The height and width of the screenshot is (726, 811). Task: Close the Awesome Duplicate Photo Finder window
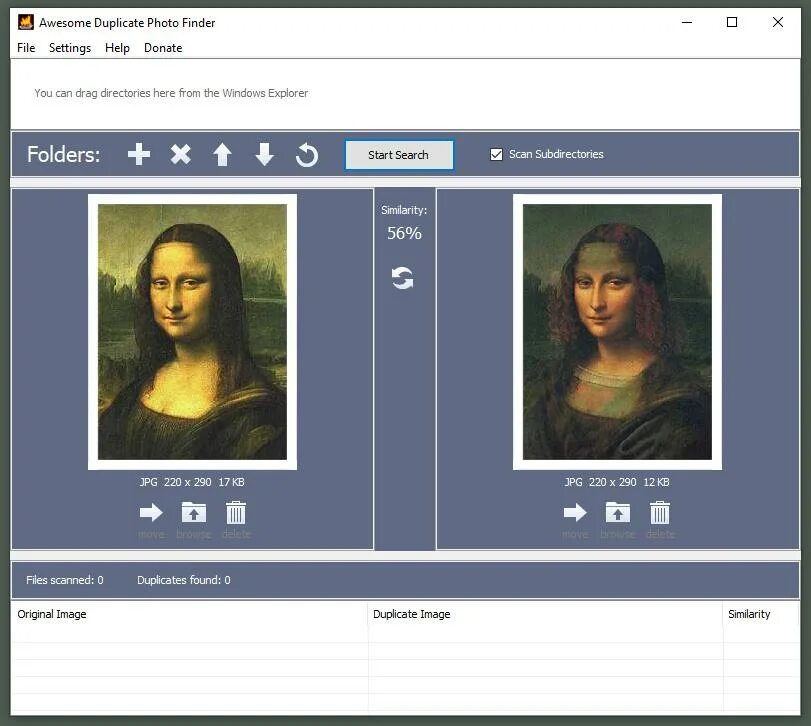tap(778, 22)
